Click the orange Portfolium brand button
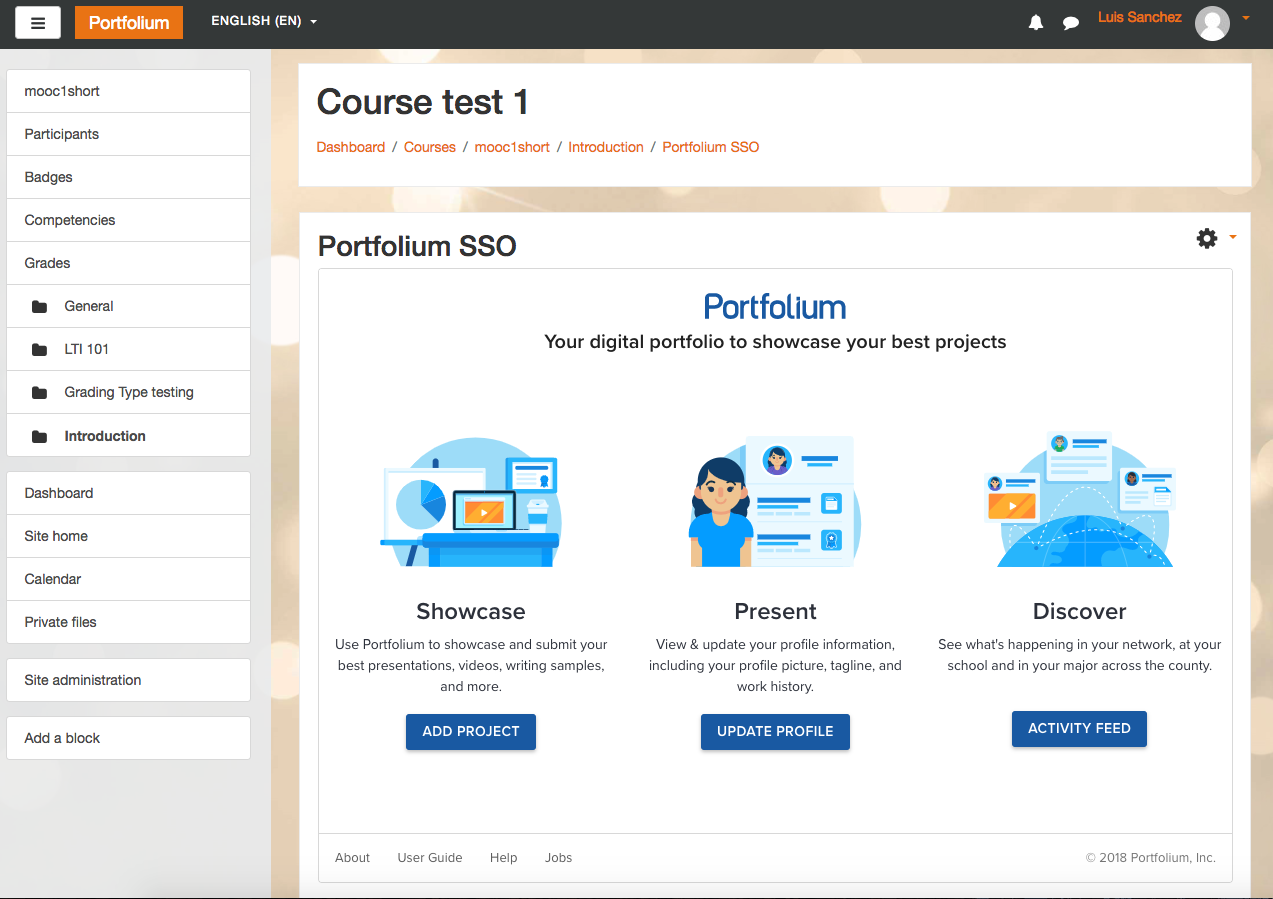The height and width of the screenshot is (899, 1273). (x=129, y=22)
